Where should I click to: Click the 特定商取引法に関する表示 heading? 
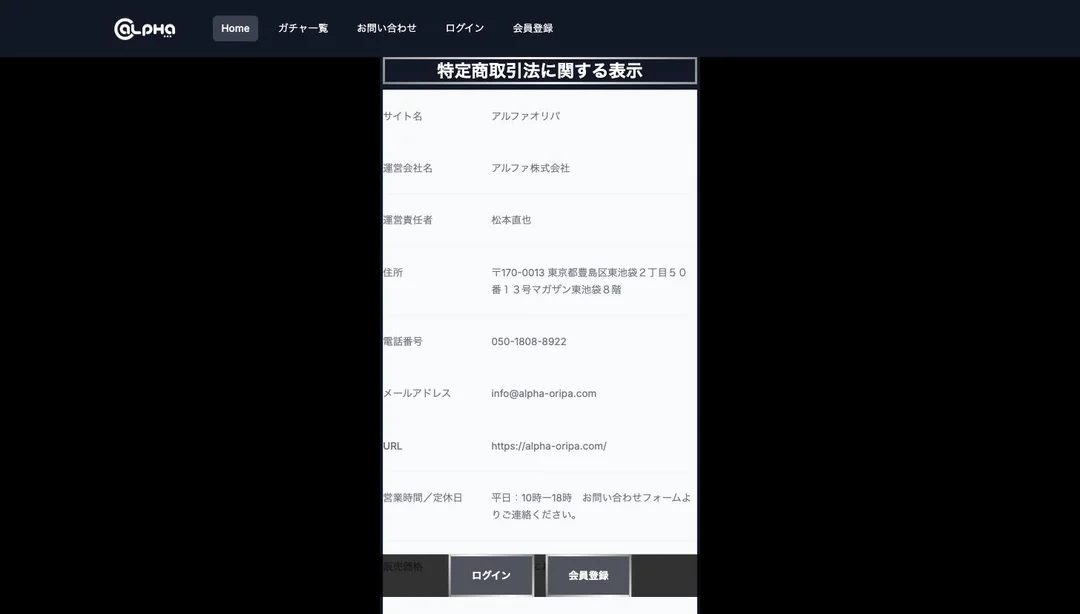(539, 70)
